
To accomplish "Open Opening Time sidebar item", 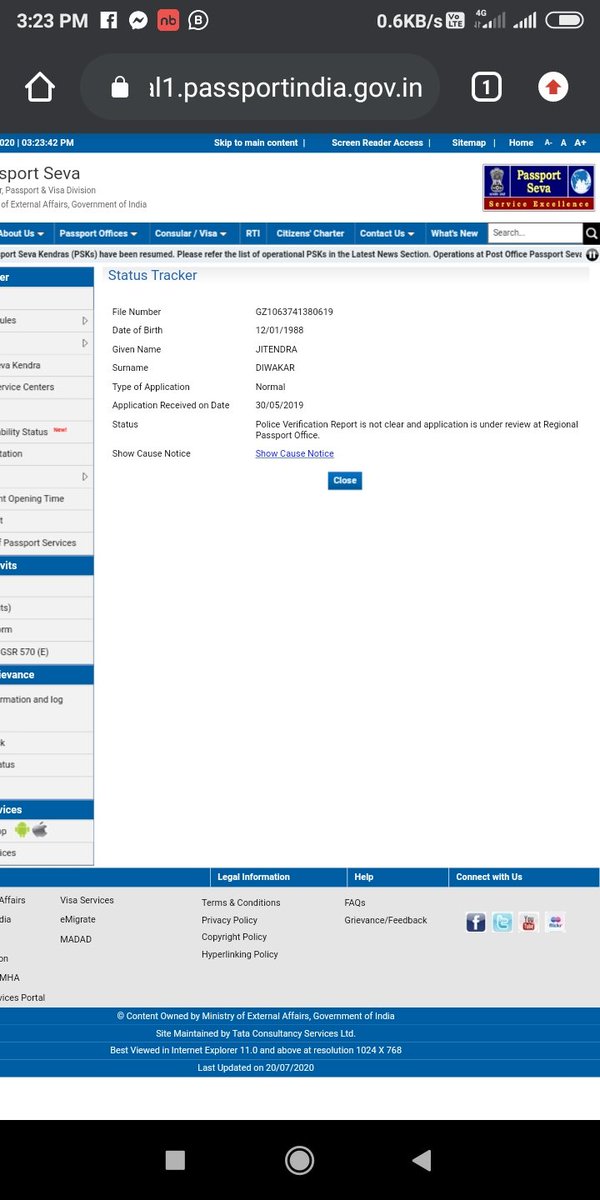I will [x=32, y=498].
